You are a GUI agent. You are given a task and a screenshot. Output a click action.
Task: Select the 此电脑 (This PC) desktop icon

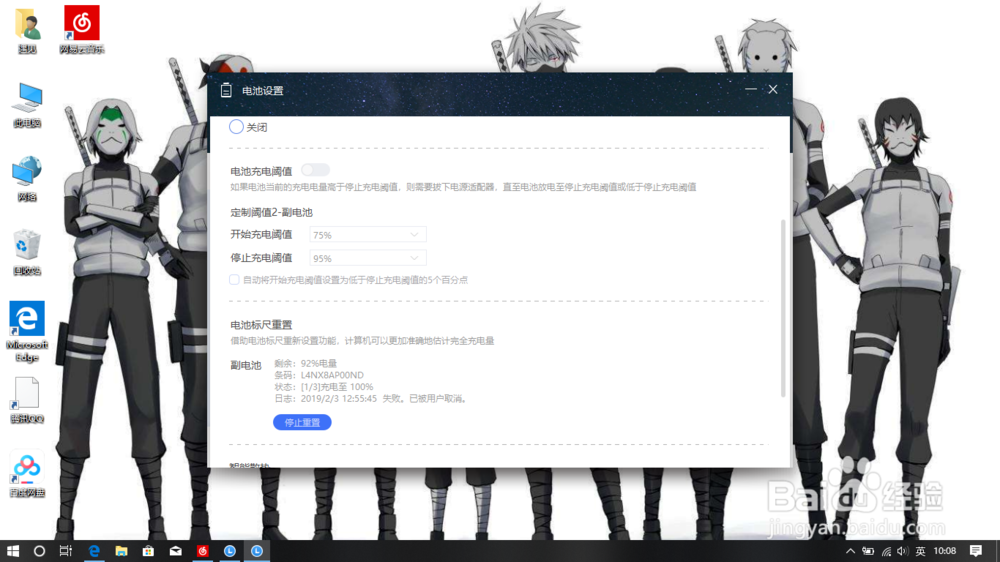(27, 105)
